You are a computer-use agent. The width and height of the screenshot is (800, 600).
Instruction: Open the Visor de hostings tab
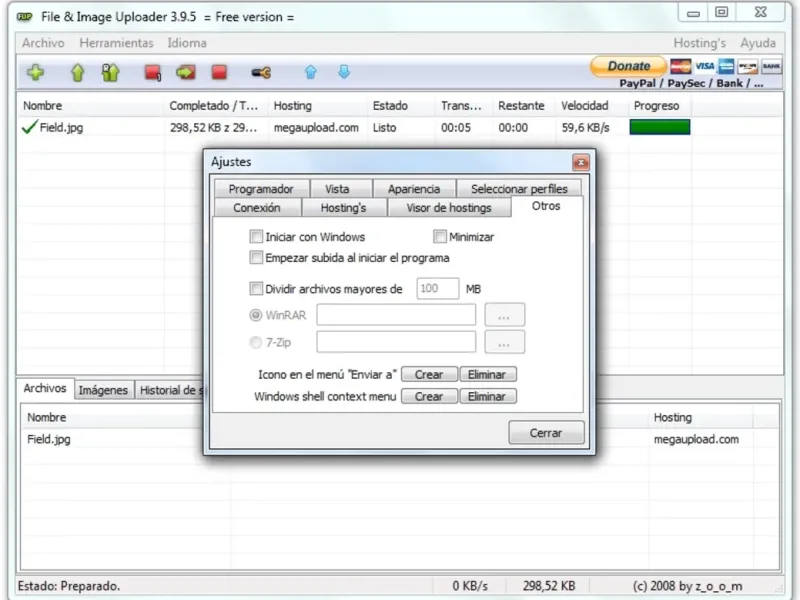(449, 208)
